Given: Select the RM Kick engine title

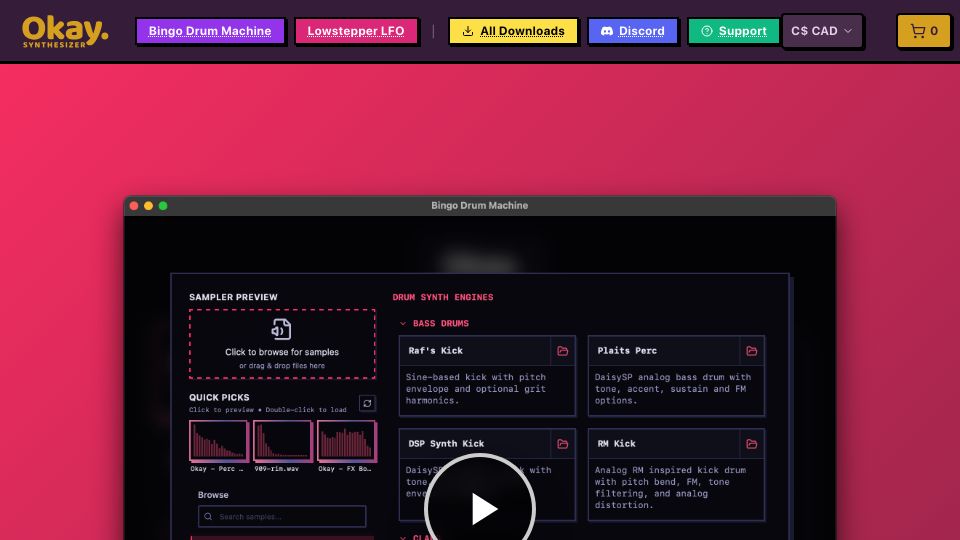Looking at the screenshot, I should tap(617, 444).
